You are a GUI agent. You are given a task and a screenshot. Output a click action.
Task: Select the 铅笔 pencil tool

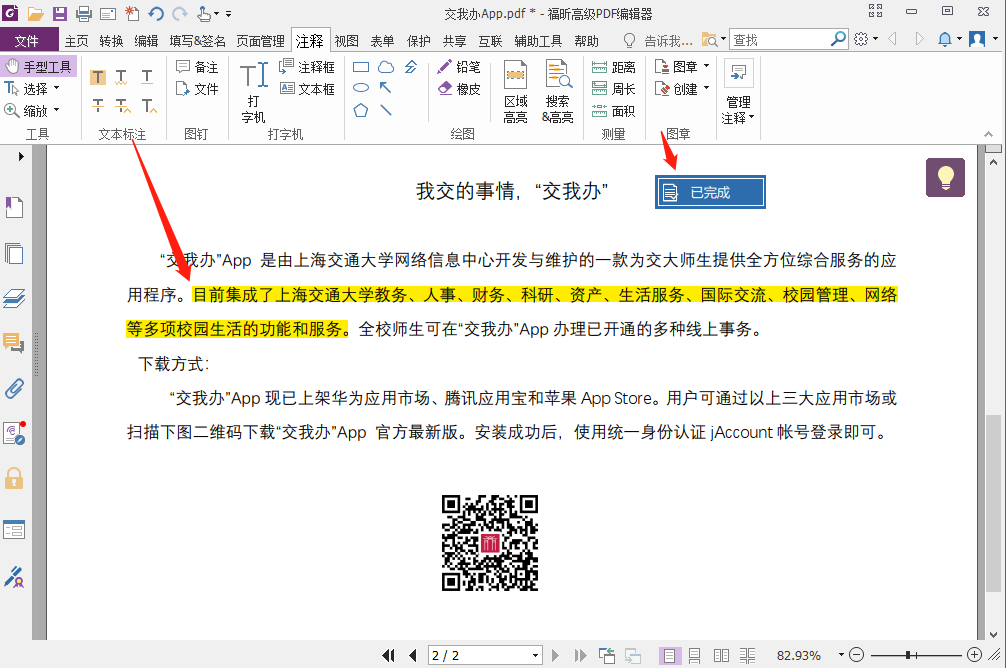coord(459,67)
